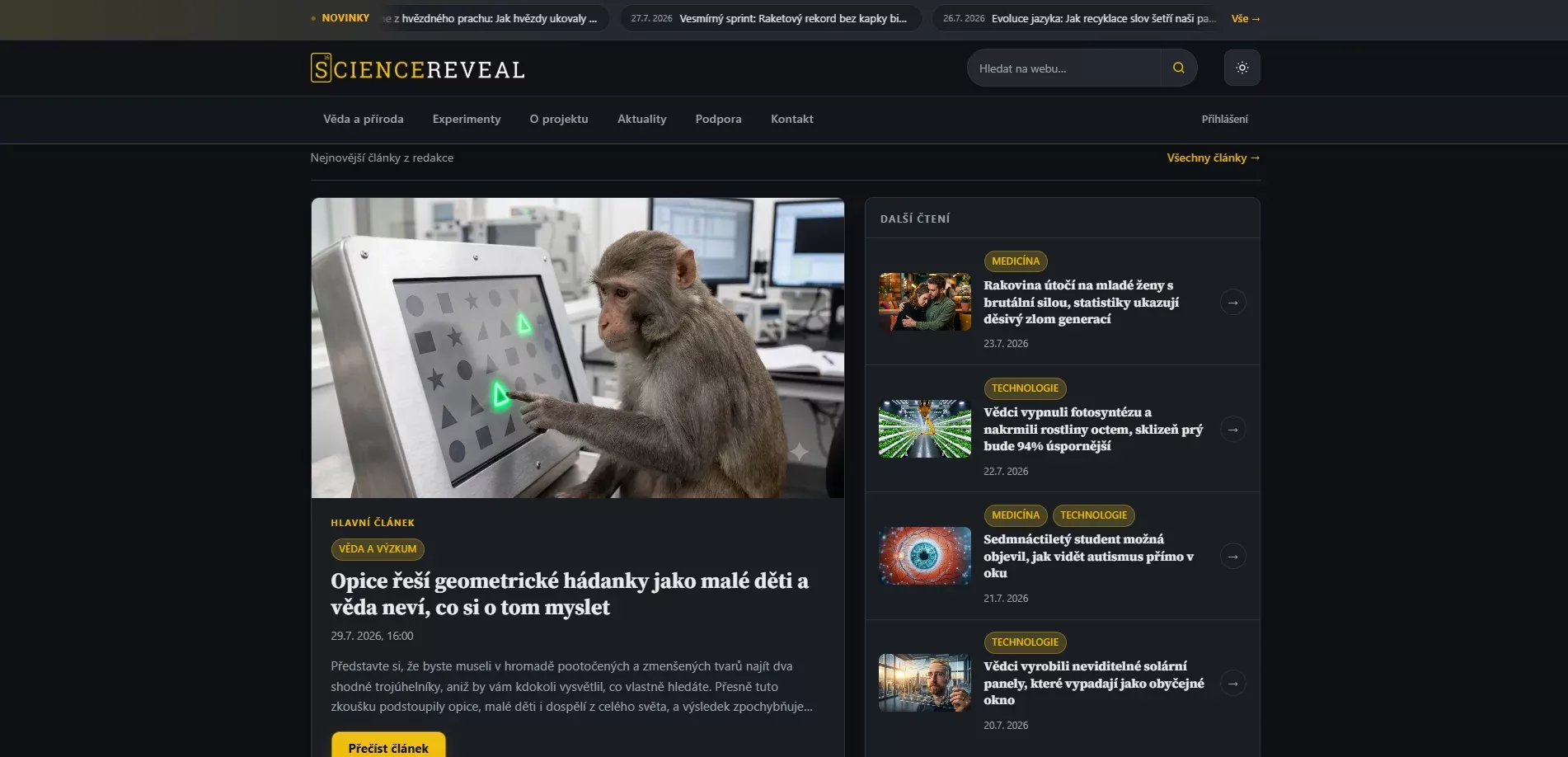
Task: Open the ScienceReveal logo homepage link
Action: [417, 68]
